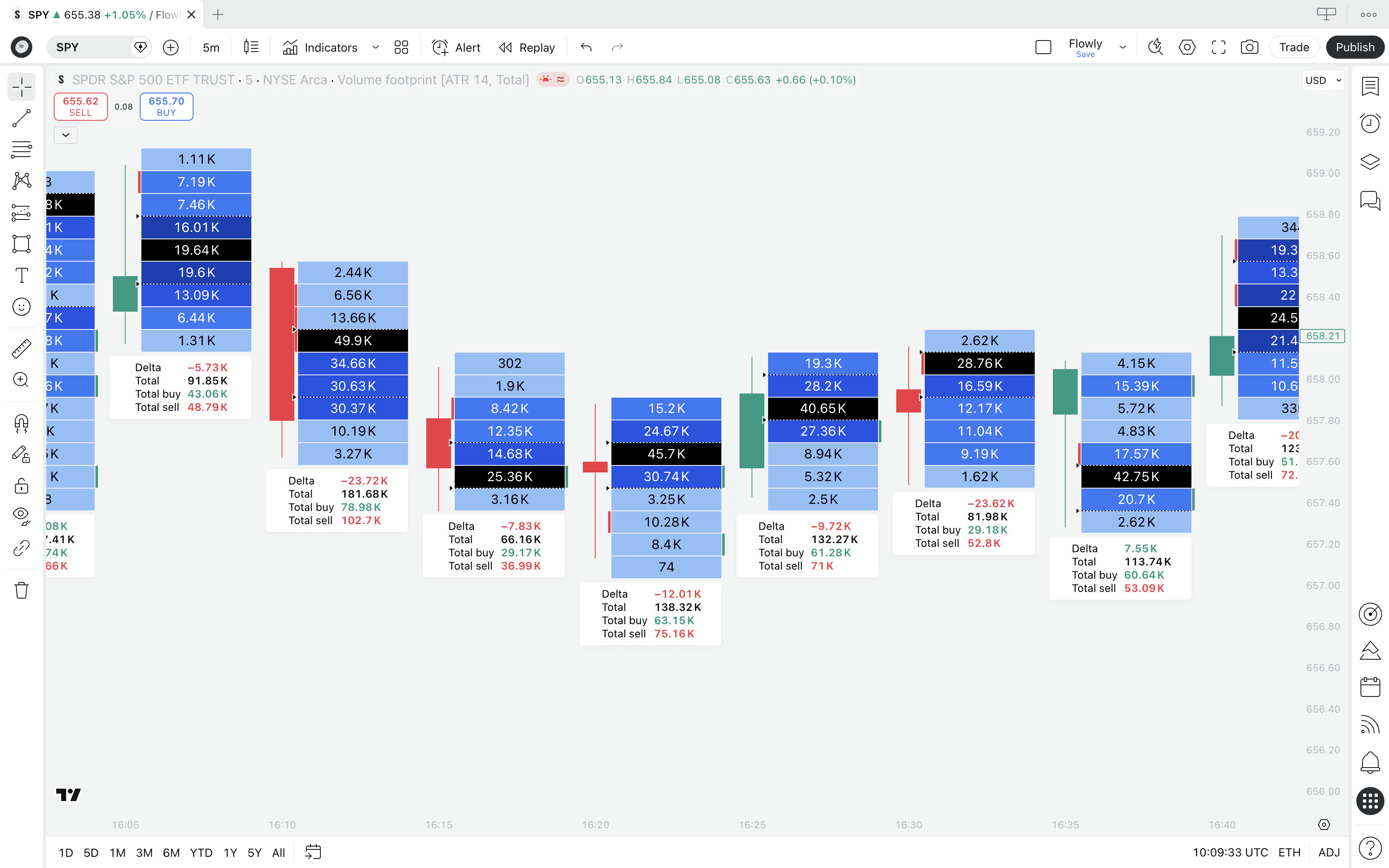Expand the favorite indicators dropdown arrow
1389x868 pixels.
point(375,47)
